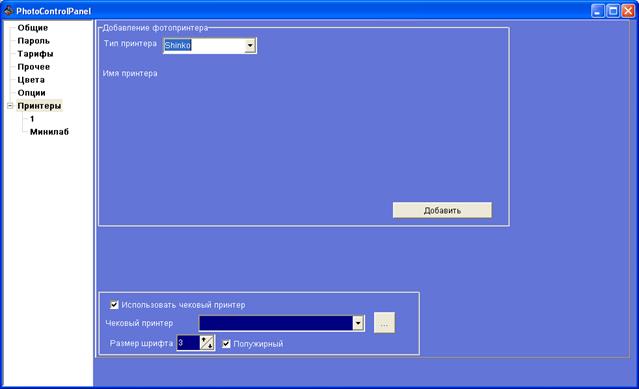Select printer 1 under Принтеры
639x389 pixels.
tap(32, 119)
